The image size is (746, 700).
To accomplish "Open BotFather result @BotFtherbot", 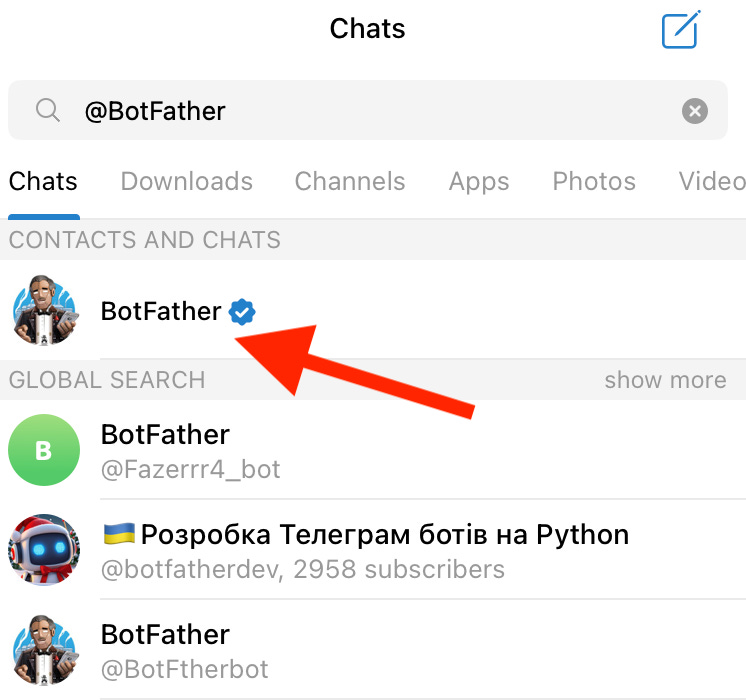I will [x=373, y=650].
